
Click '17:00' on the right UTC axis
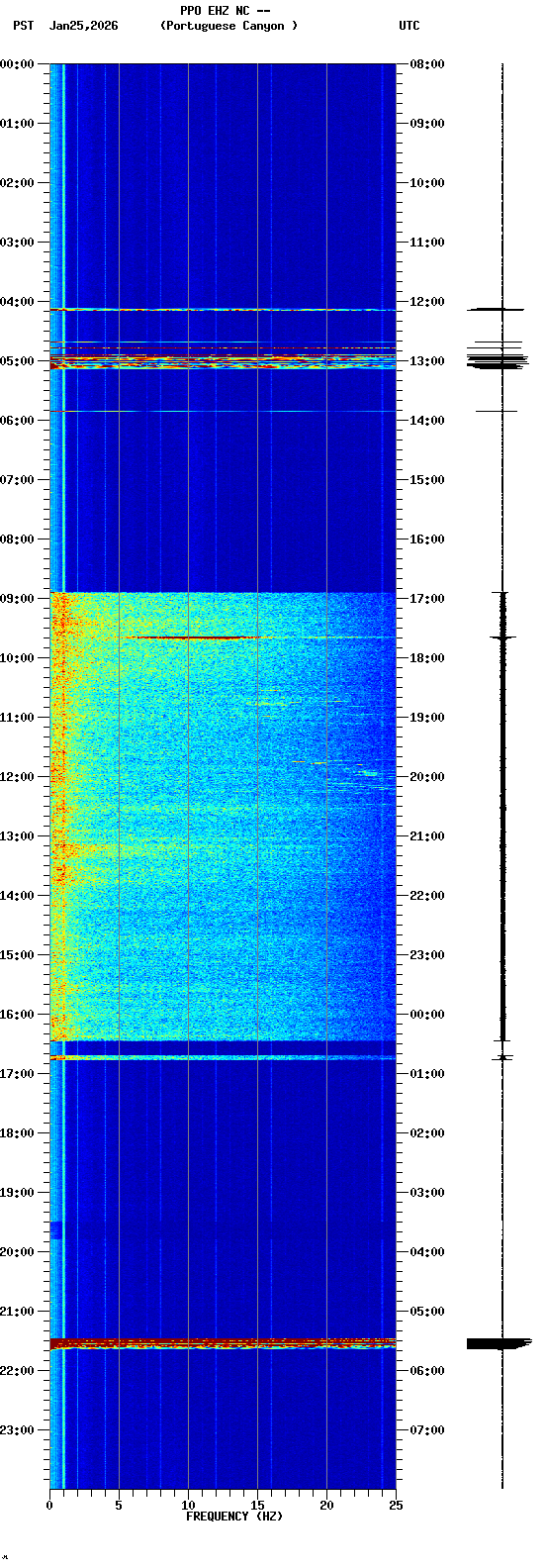point(426,599)
